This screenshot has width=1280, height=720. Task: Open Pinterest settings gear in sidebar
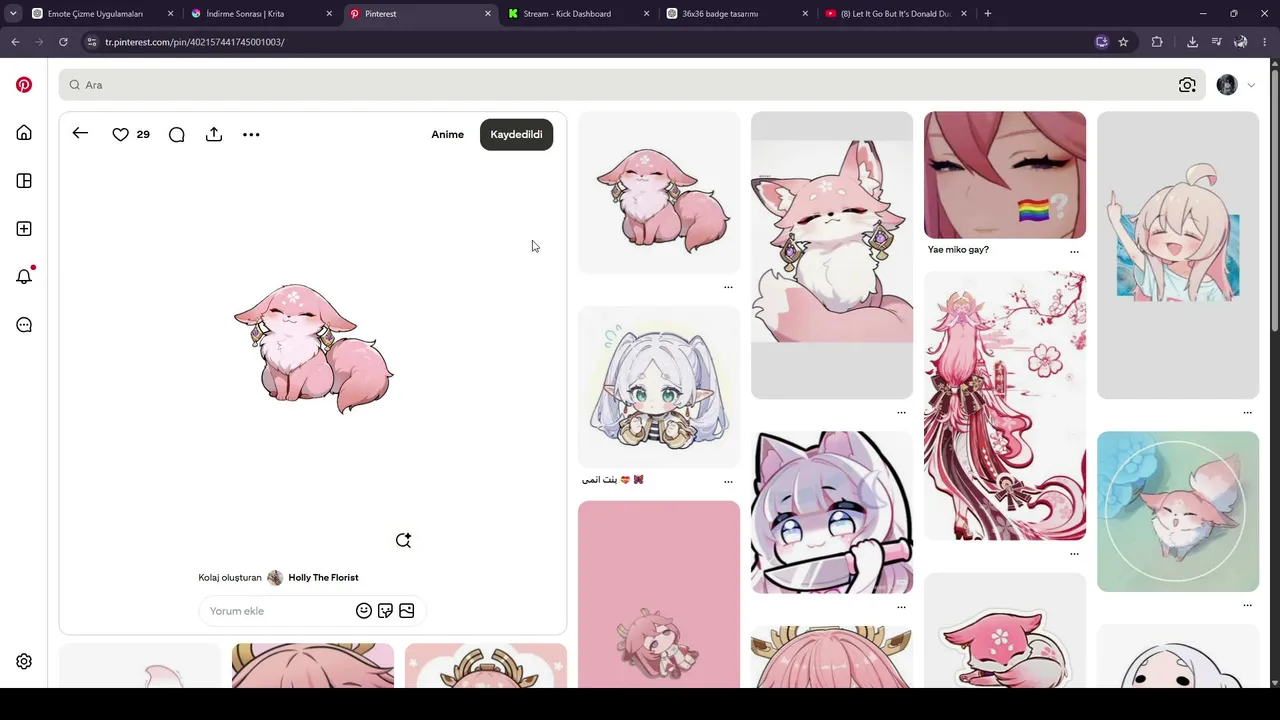24,661
